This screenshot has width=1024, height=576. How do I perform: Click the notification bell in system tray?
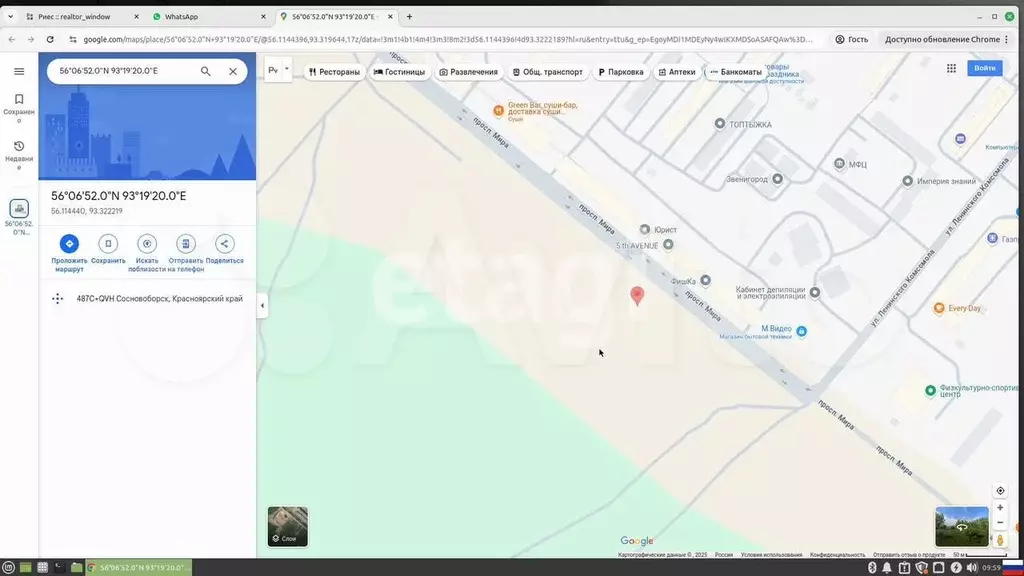[x=888, y=568]
